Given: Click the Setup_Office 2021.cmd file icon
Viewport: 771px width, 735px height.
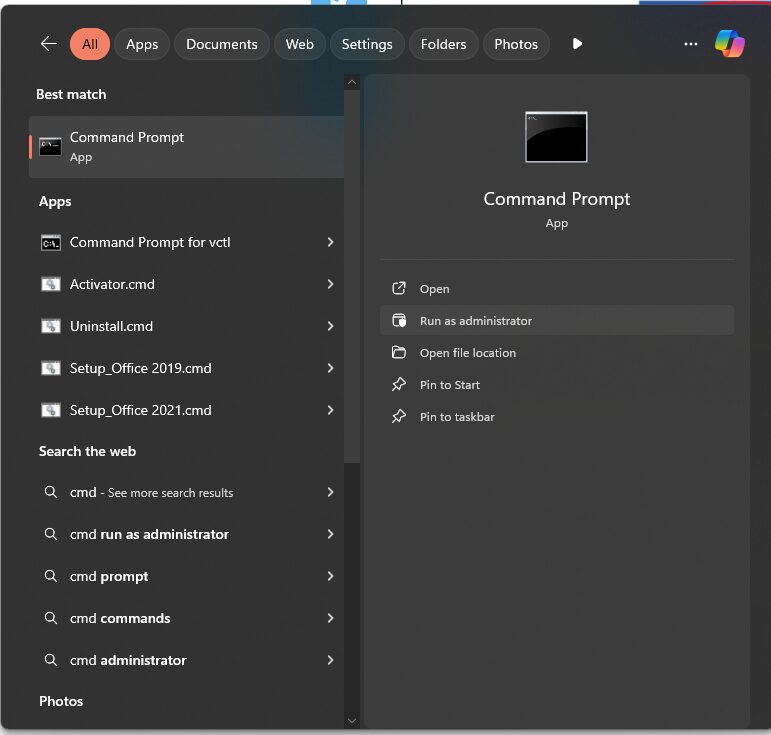Looking at the screenshot, I should (51, 410).
